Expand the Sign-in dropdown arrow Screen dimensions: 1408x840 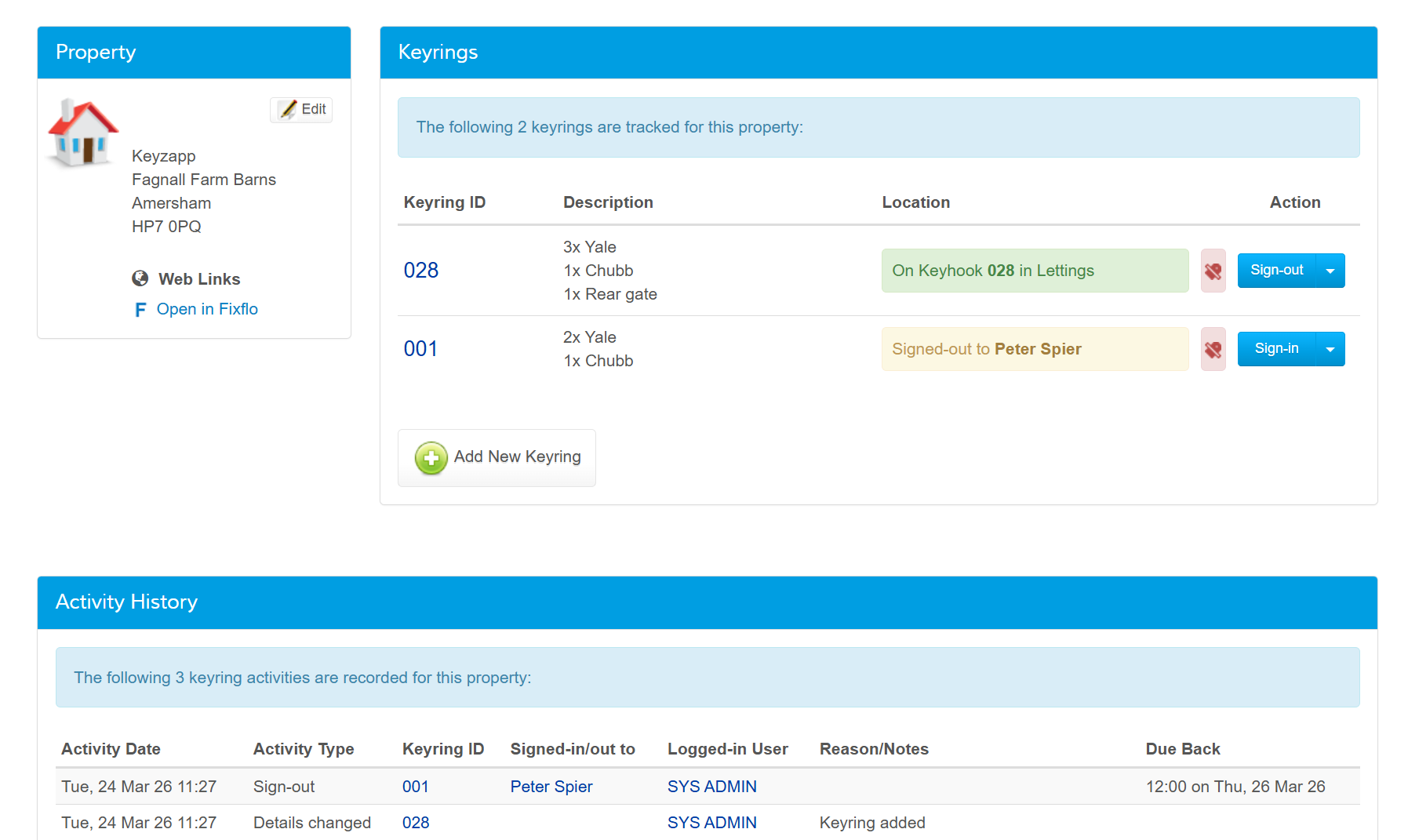click(1330, 349)
